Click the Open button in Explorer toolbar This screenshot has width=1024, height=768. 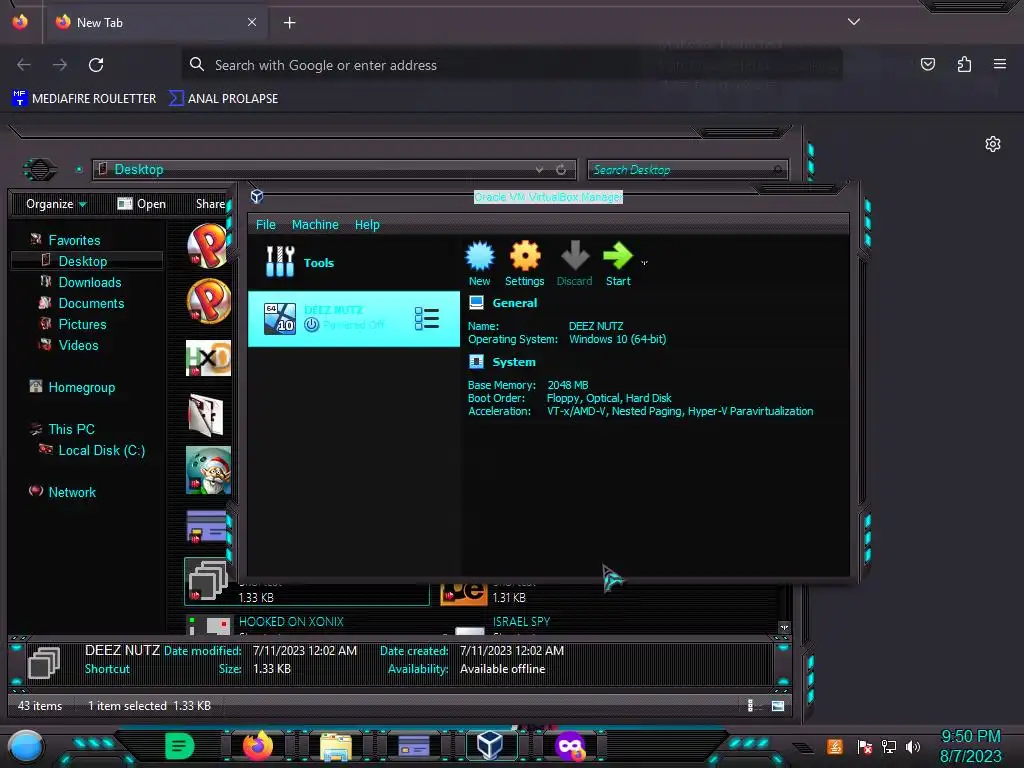(x=141, y=204)
